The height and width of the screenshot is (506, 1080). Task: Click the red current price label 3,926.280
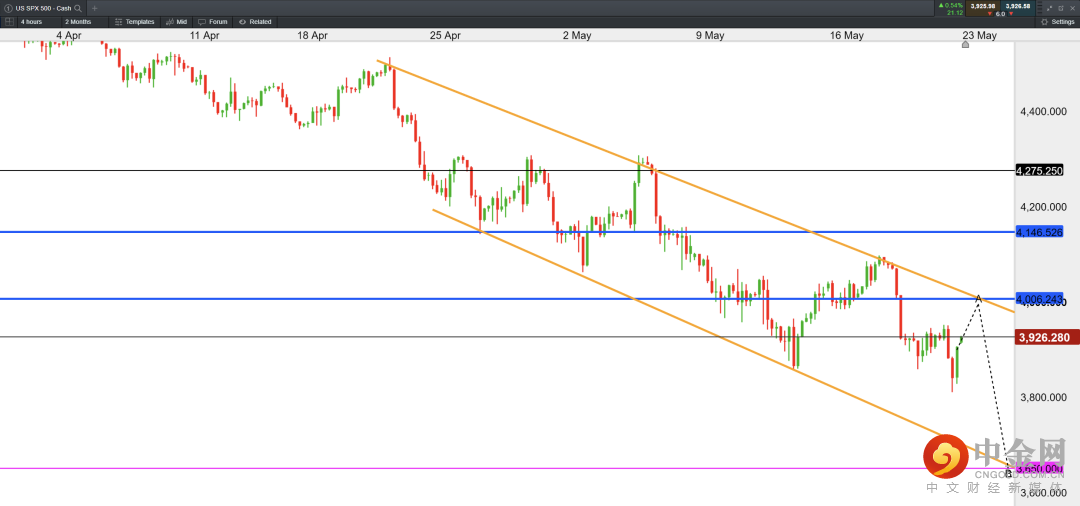pos(1047,338)
